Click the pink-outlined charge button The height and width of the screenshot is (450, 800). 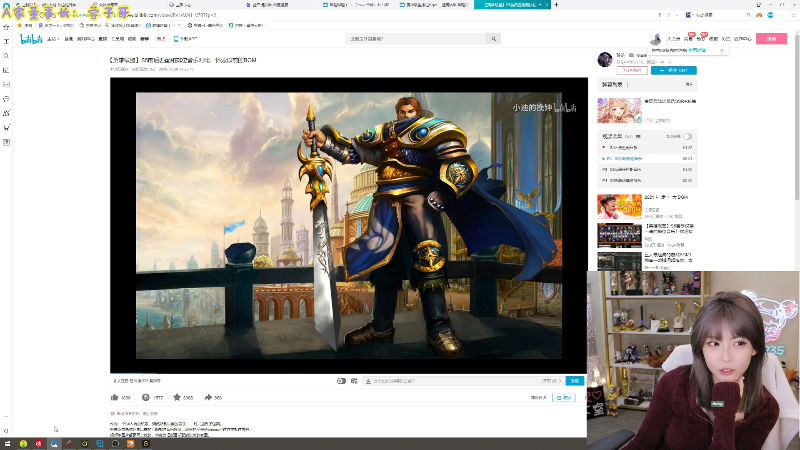(632, 70)
